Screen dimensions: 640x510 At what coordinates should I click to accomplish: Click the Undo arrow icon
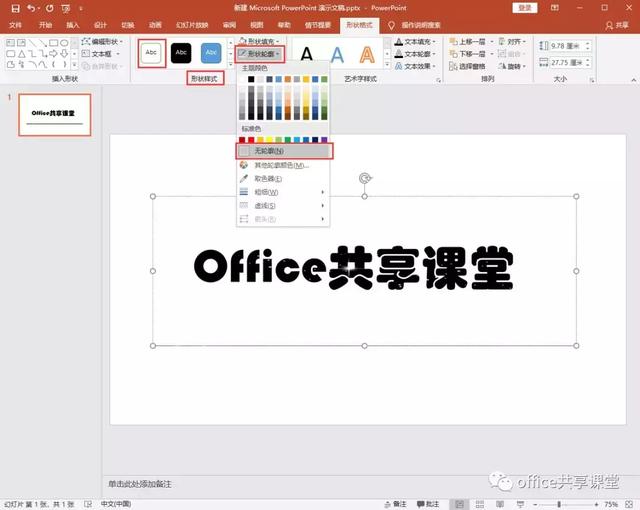coord(31,8)
